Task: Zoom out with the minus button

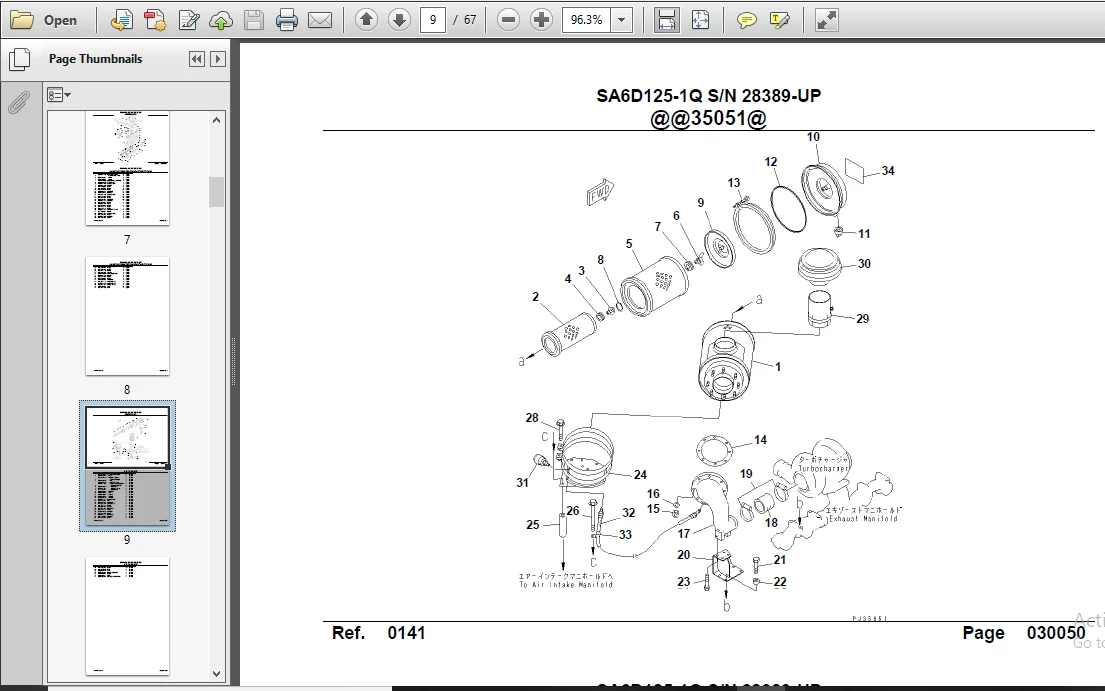Action: click(507, 20)
